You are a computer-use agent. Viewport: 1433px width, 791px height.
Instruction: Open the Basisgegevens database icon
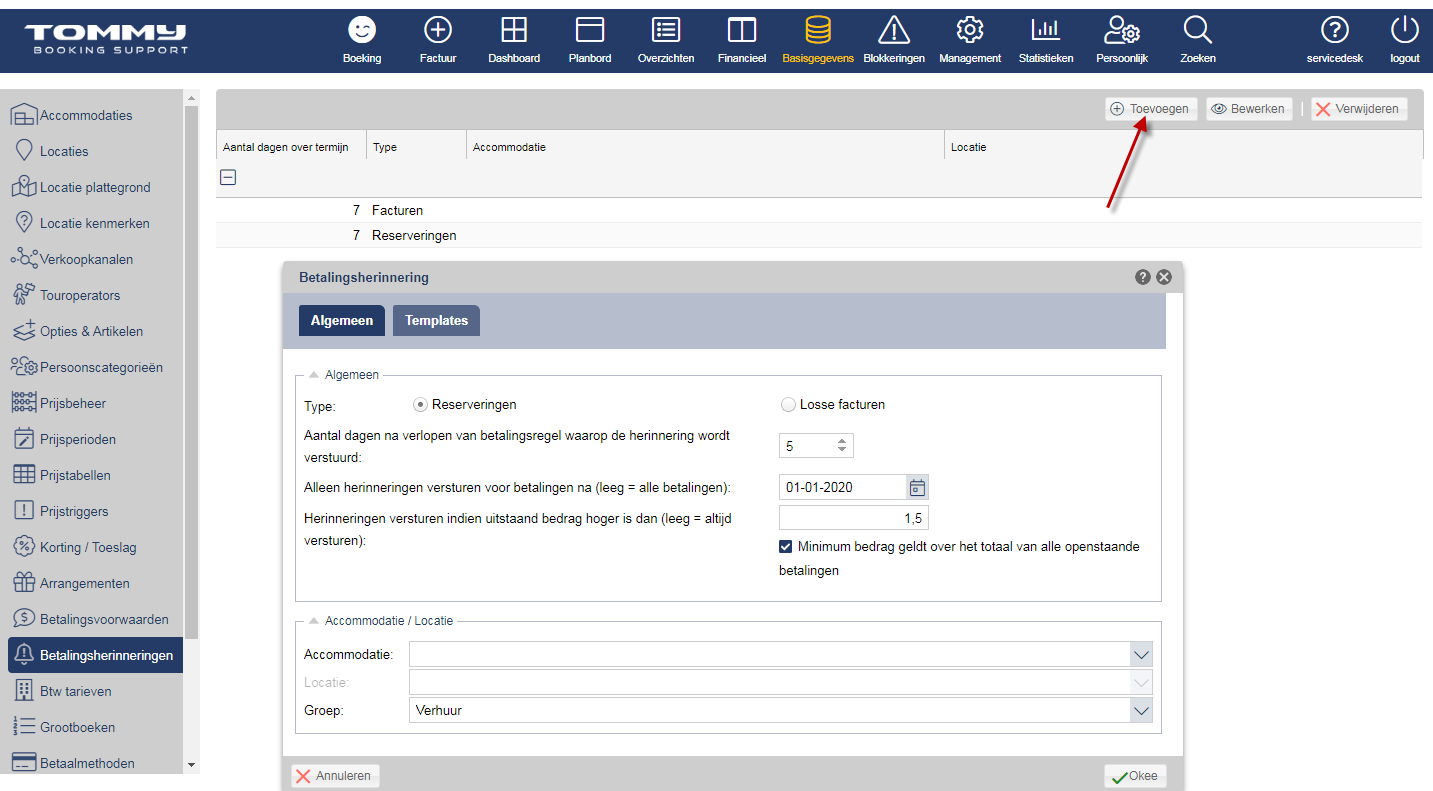click(818, 30)
